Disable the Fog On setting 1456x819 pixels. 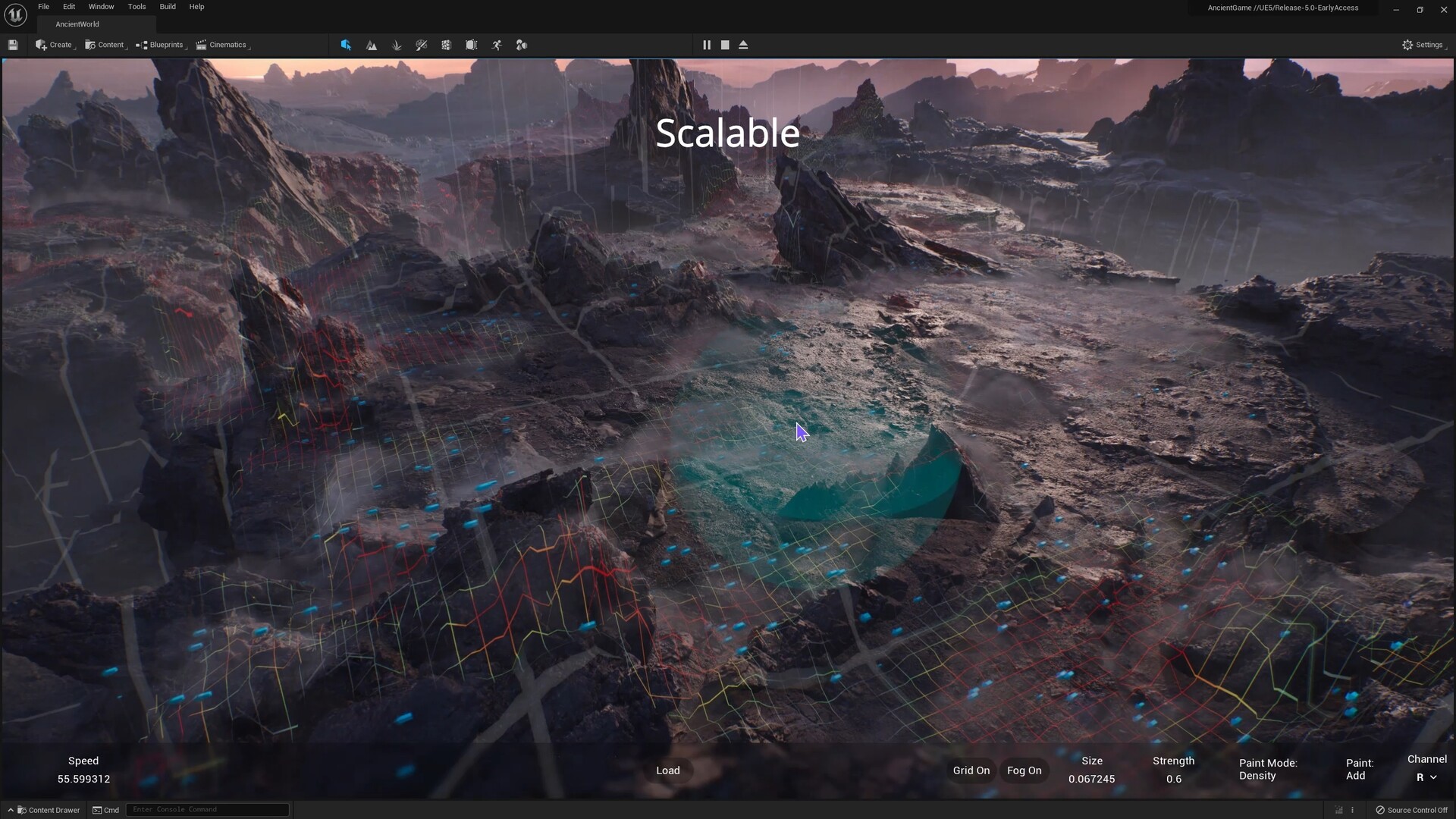pyautogui.click(x=1024, y=770)
